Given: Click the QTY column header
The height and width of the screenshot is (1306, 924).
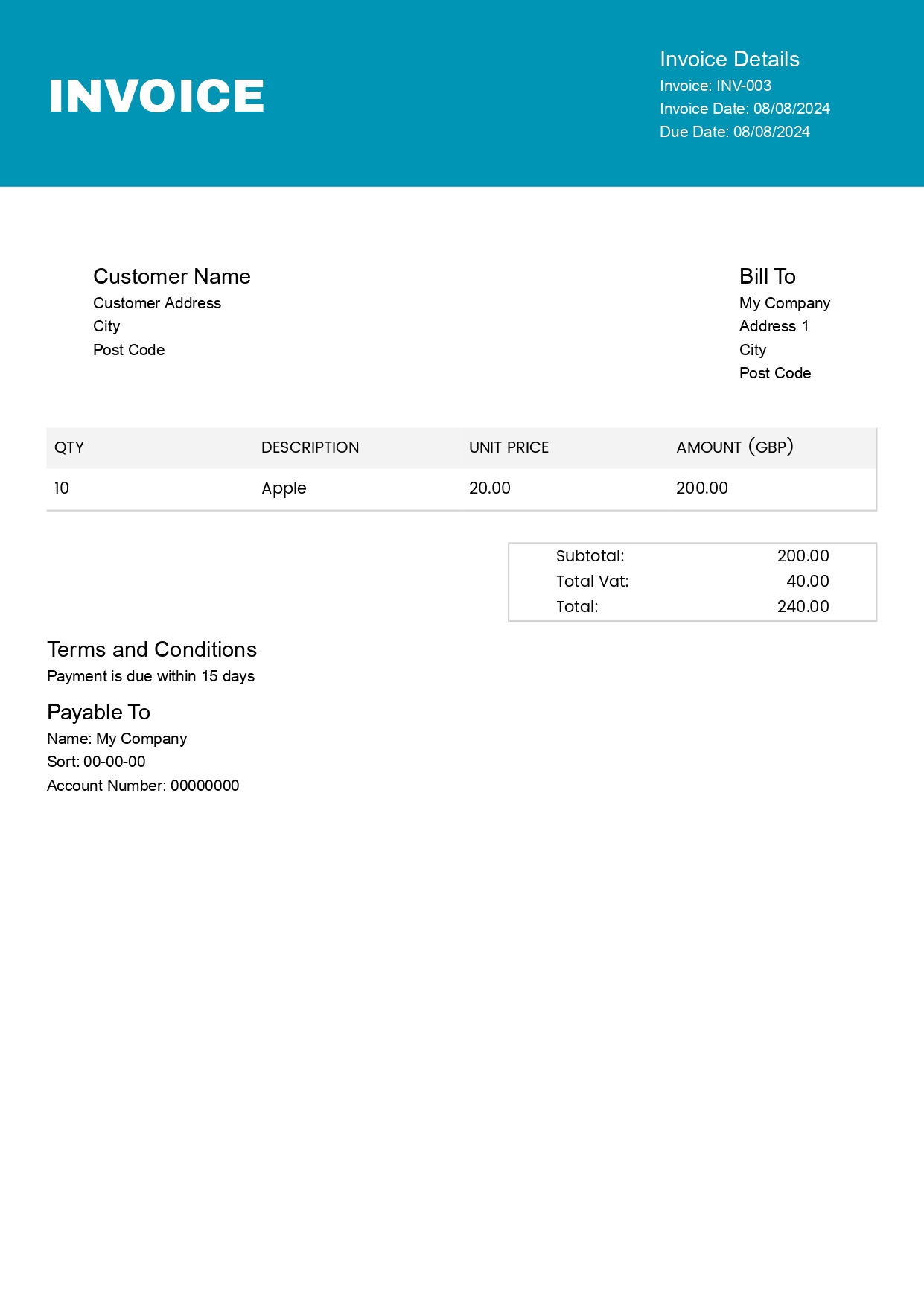Looking at the screenshot, I should click(69, 447).
